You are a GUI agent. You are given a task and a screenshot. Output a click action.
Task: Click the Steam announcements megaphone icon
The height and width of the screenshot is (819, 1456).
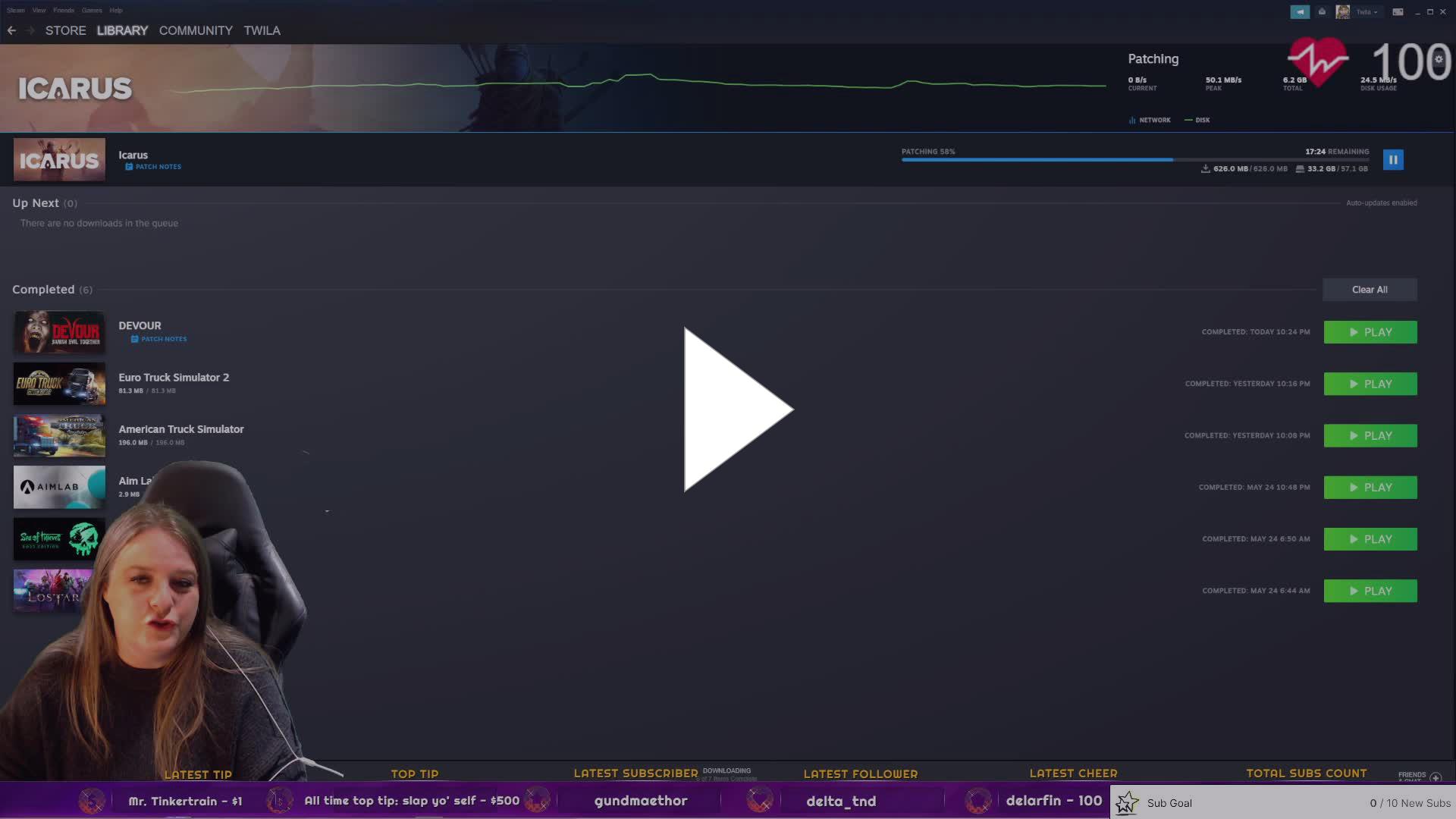[1300, 11]
